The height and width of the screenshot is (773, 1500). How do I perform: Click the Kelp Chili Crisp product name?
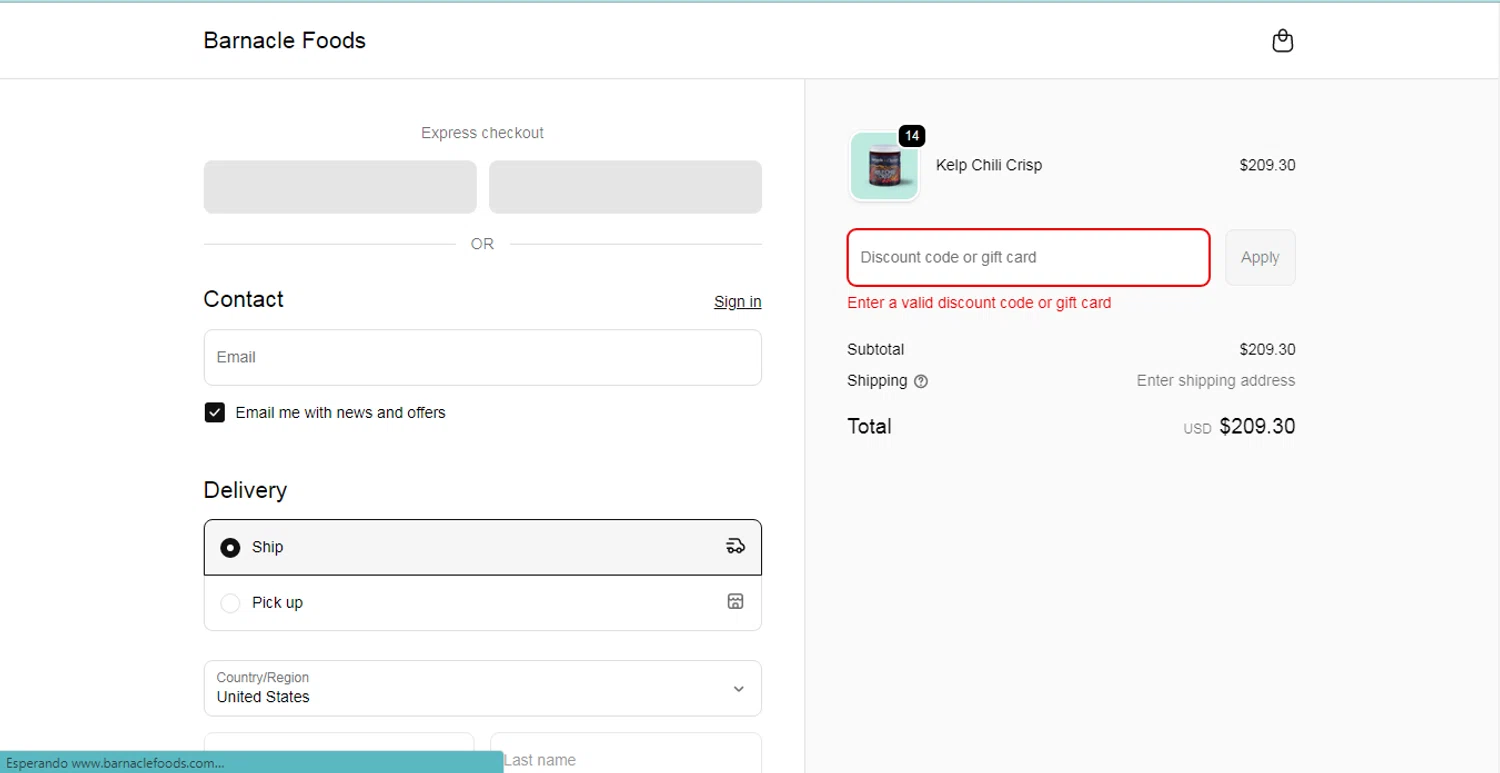[x=988, y=165]
